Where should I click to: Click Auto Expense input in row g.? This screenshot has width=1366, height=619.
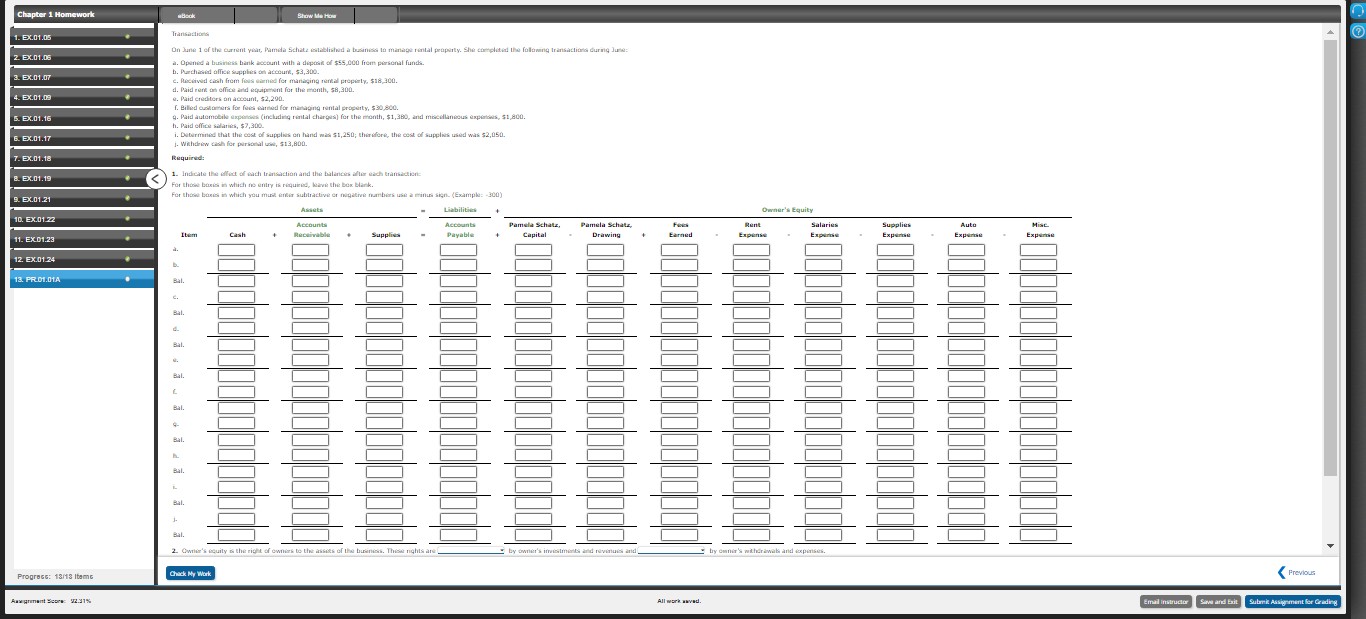[x=968, y=422]
